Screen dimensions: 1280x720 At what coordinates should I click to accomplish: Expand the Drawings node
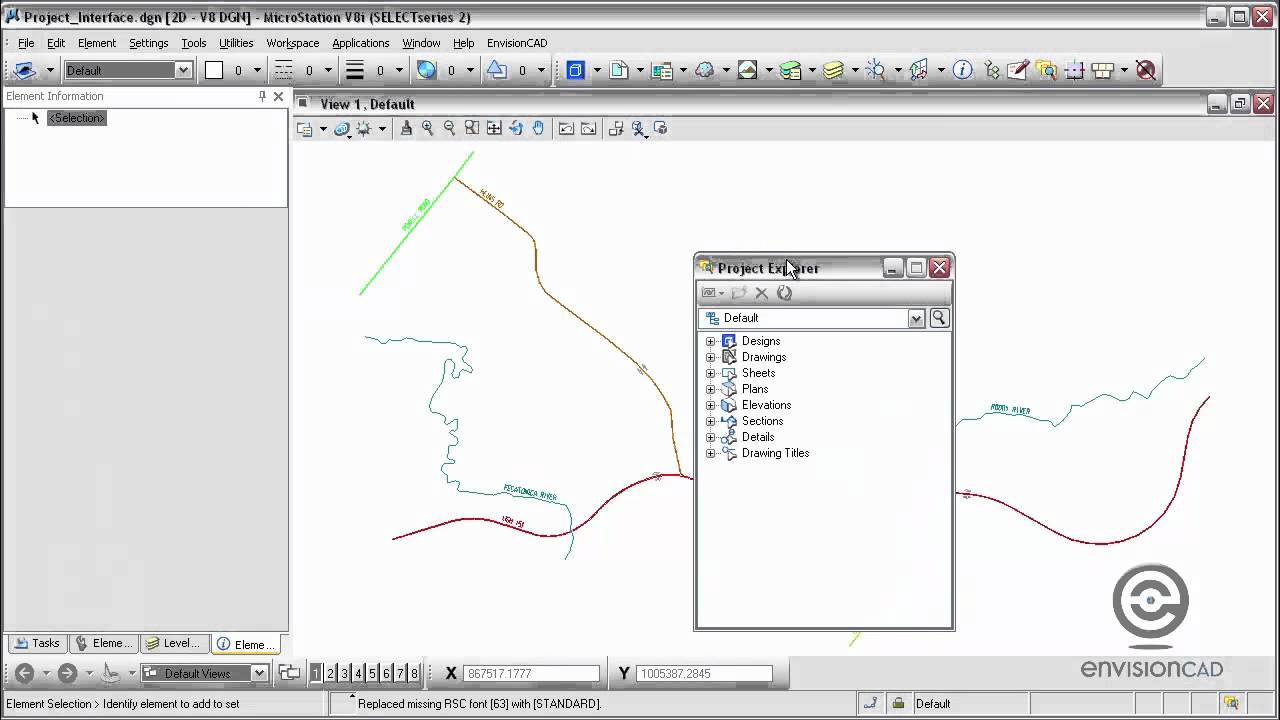711,357
